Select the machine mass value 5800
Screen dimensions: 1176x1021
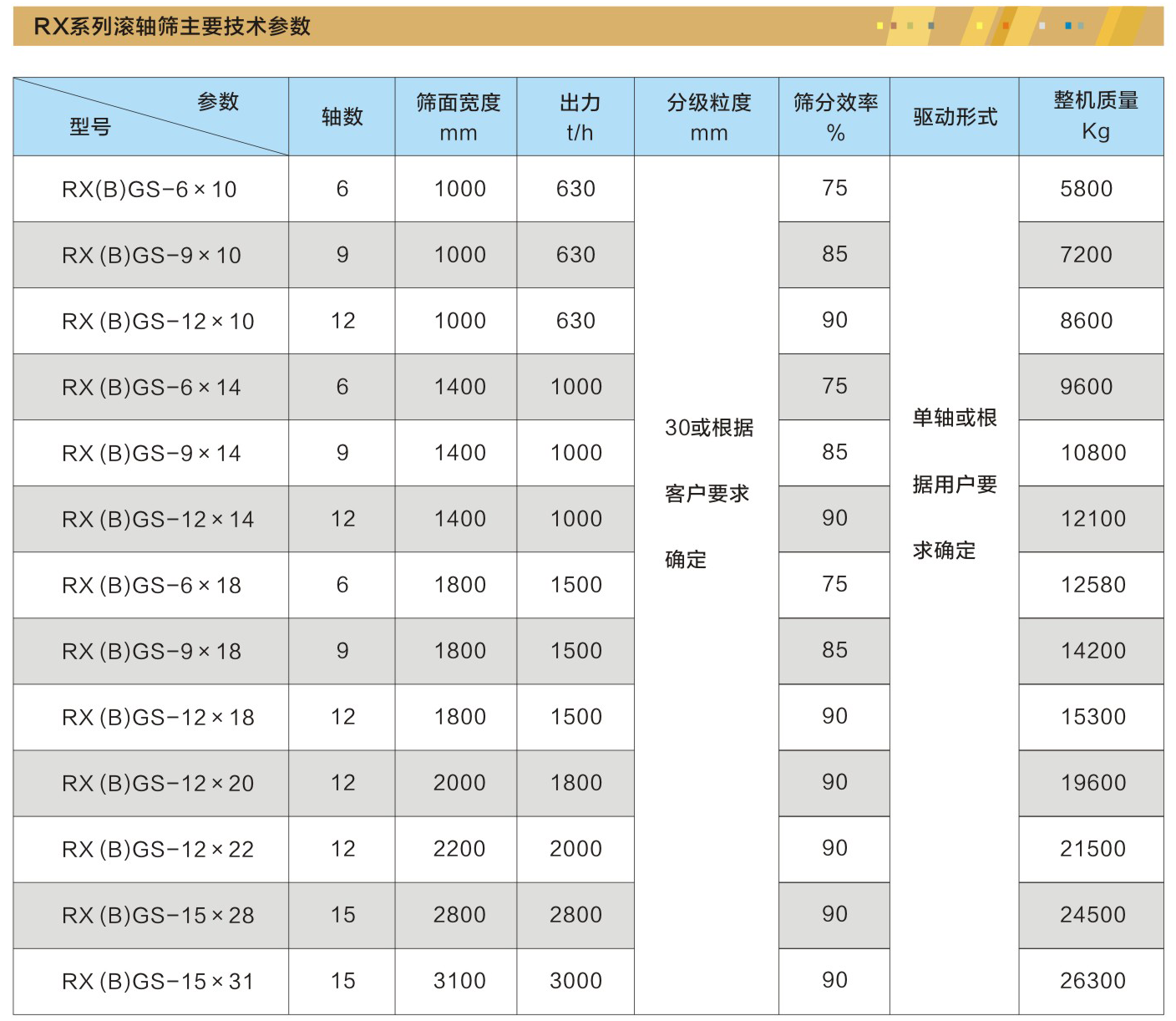[1086, 189]
